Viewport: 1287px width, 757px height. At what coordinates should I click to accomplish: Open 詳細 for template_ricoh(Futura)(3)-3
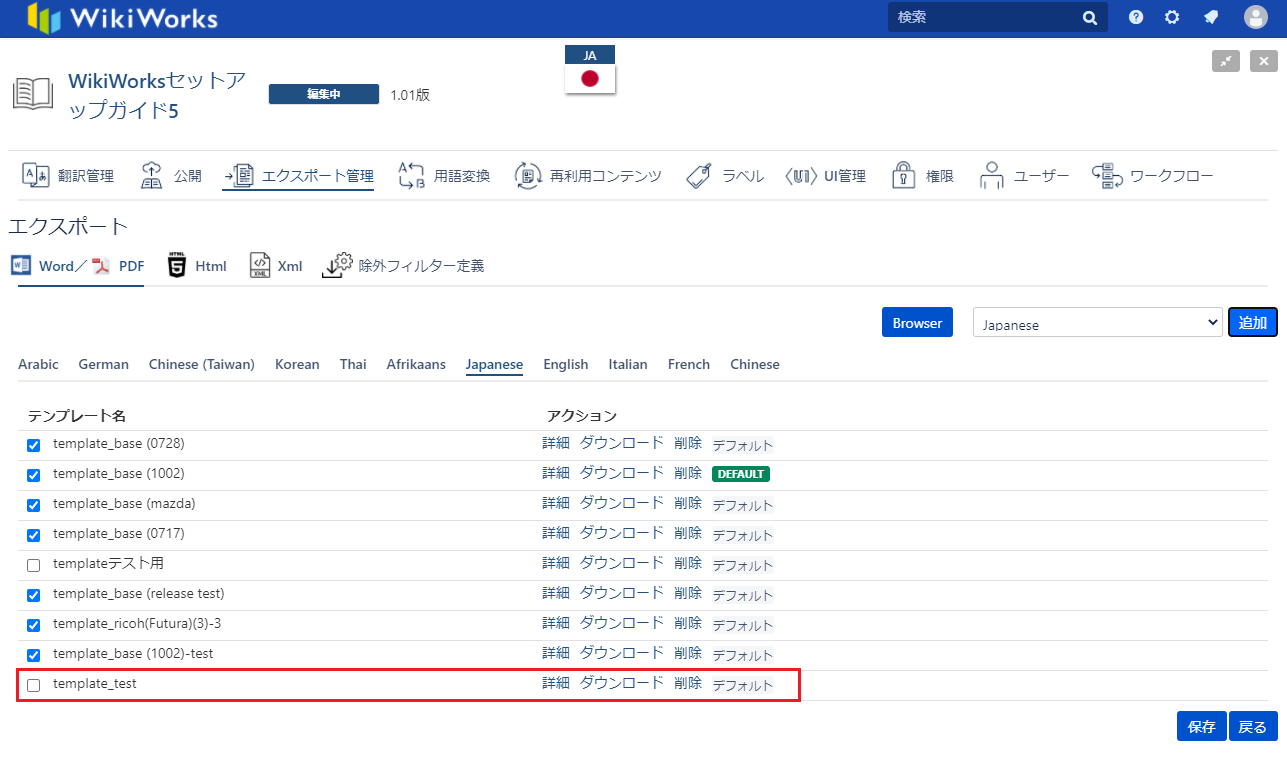pyautogui.click(x=556, y=623)
